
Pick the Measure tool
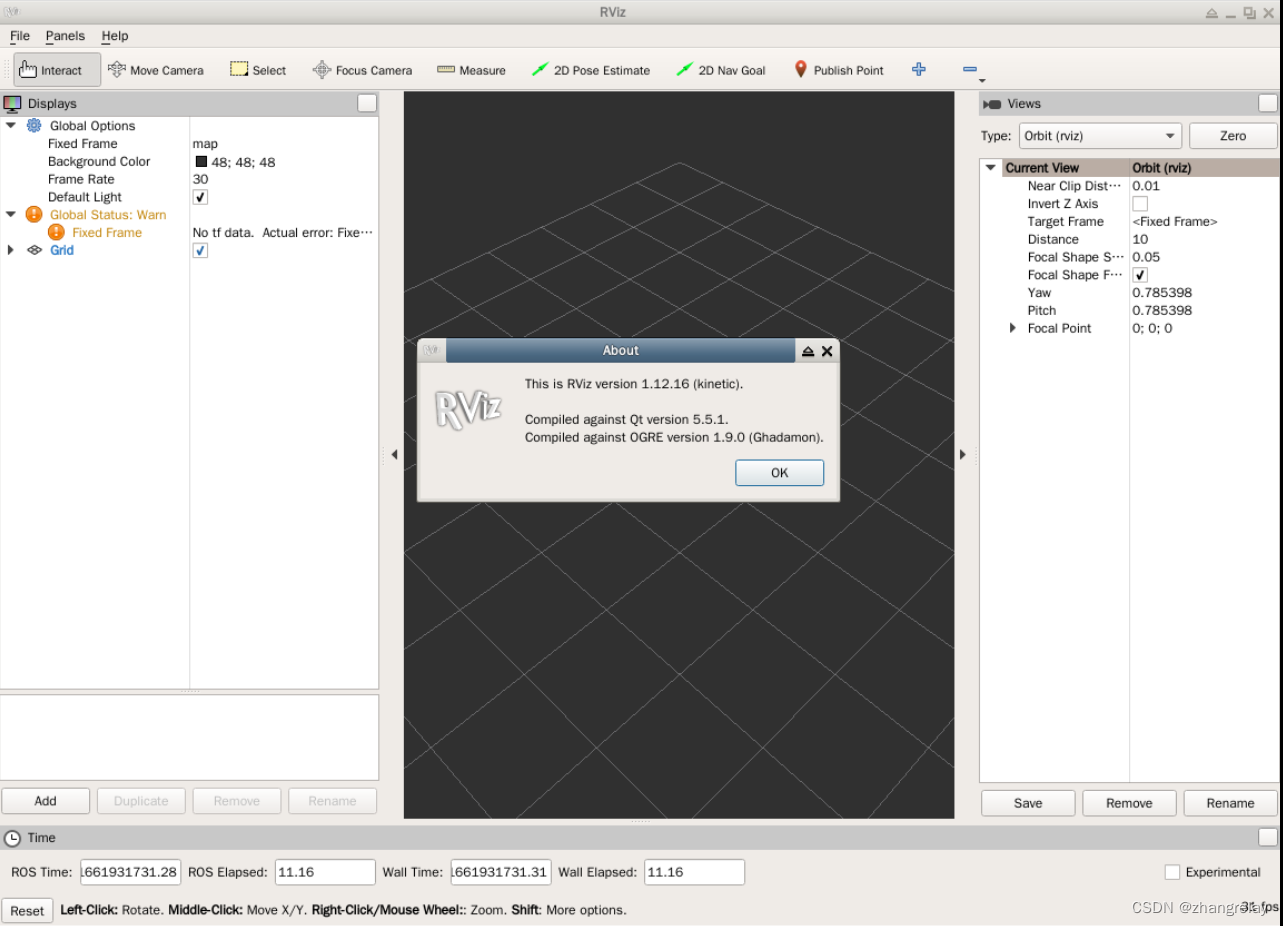click(x=471, y=70)
